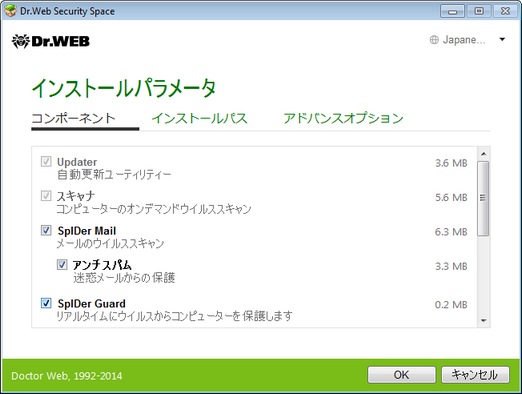This screenshot has width=522, height=394.
Task: Toggle the Updater checkbox
Action: 46,162
